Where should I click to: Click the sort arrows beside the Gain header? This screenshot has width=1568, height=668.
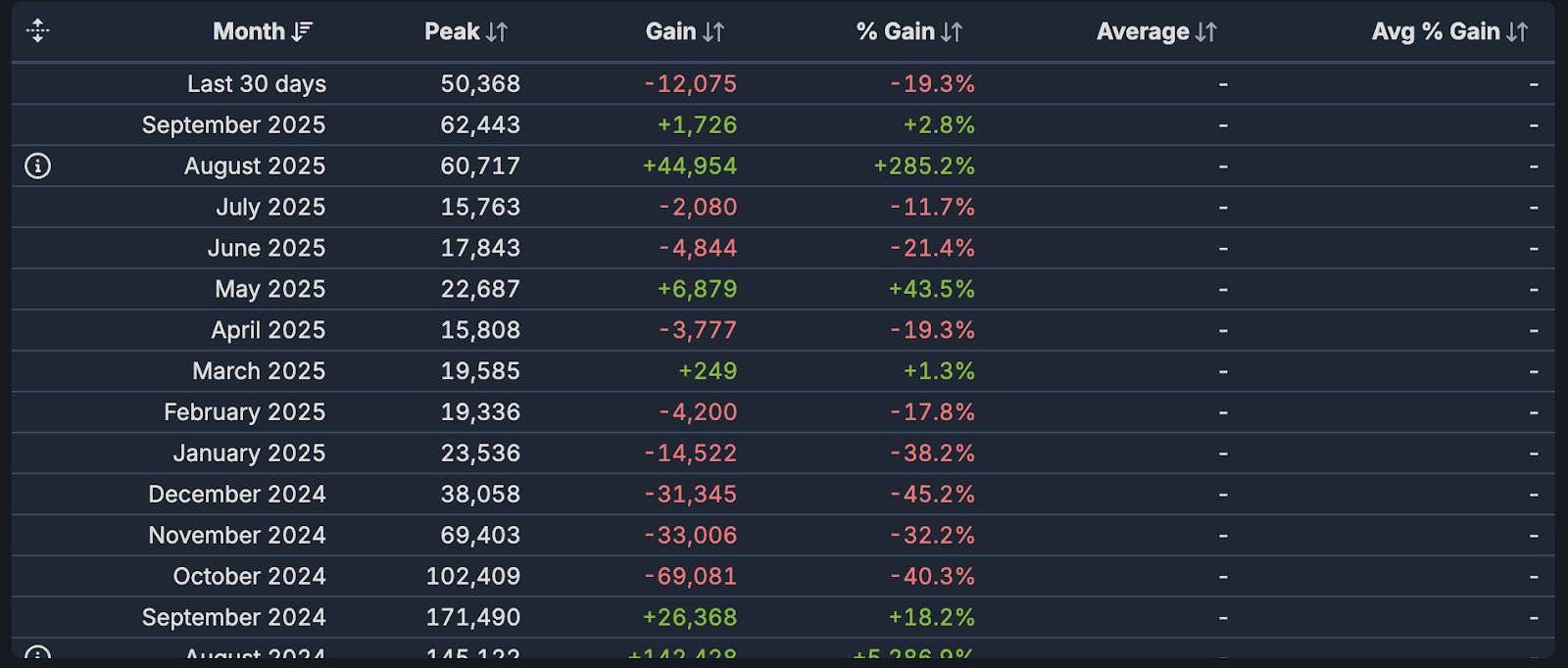coord(713,32)
